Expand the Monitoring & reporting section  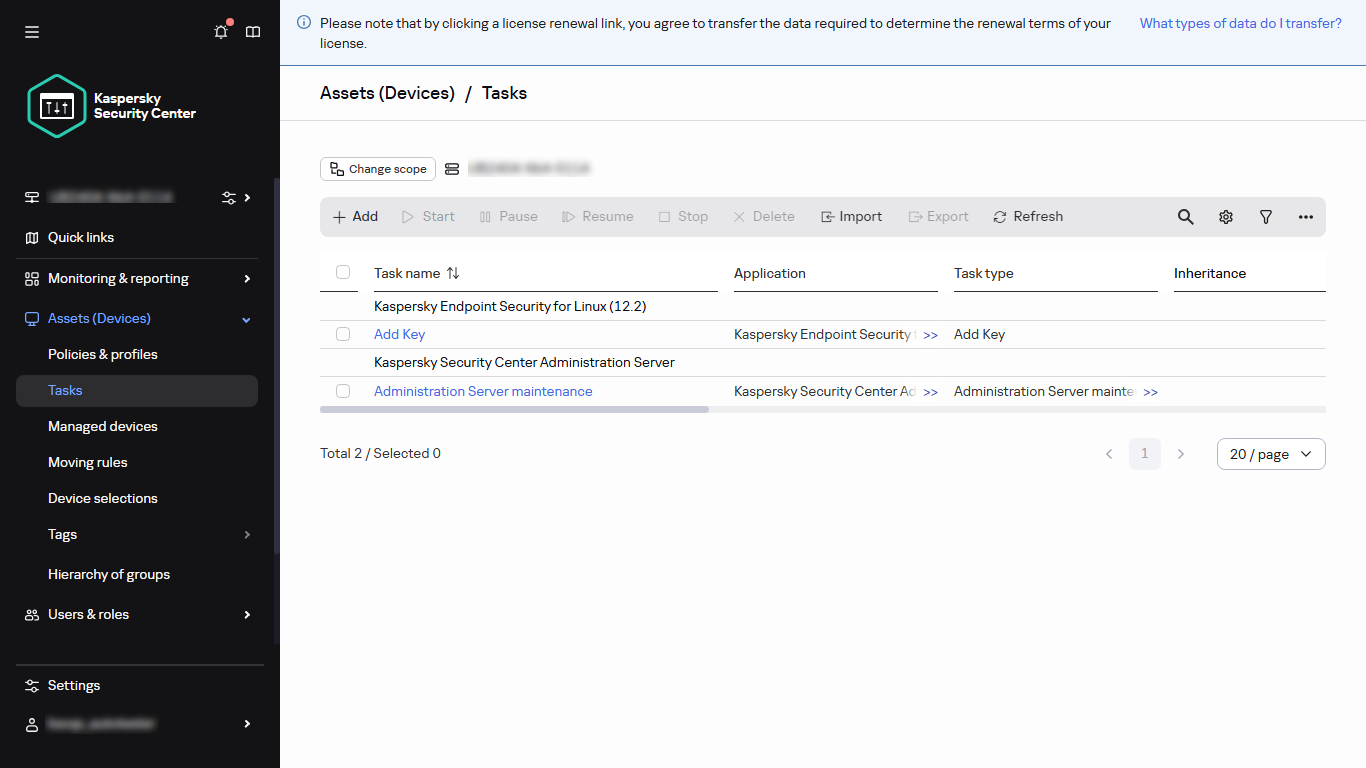coord(137,279)
